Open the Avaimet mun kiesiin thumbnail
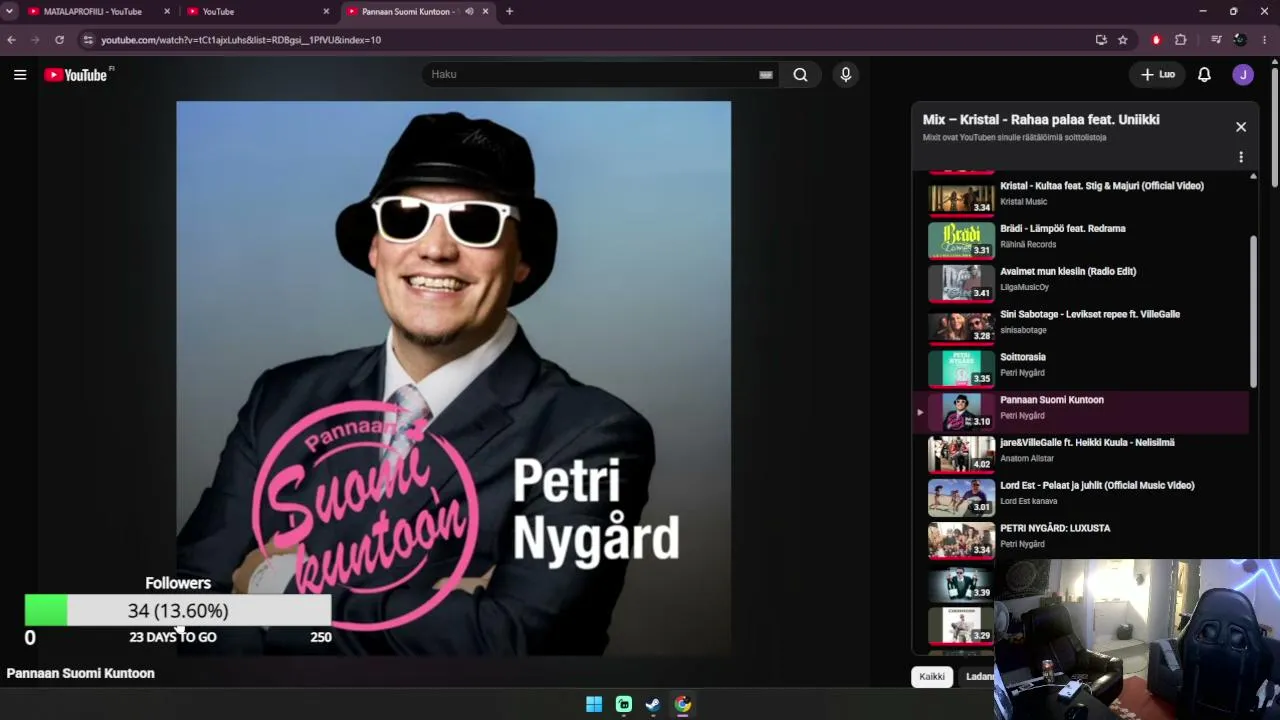 tap(961, 283)
